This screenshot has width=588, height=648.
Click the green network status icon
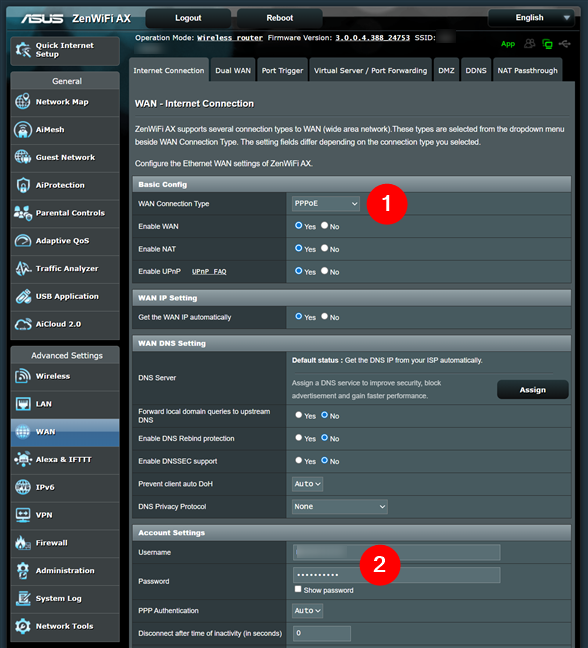click(x=548, y=44)
